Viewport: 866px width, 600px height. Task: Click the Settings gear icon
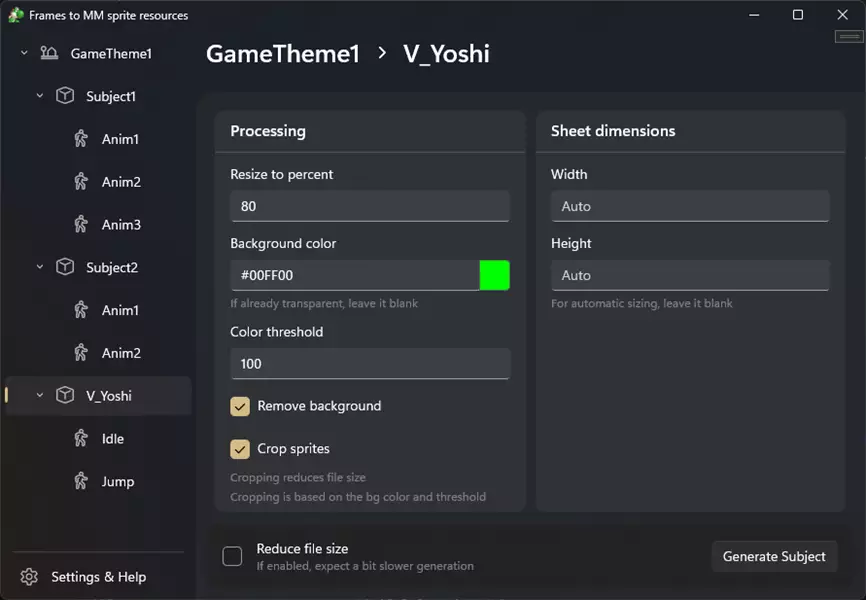pyautogui.click(x=29, y=577)
